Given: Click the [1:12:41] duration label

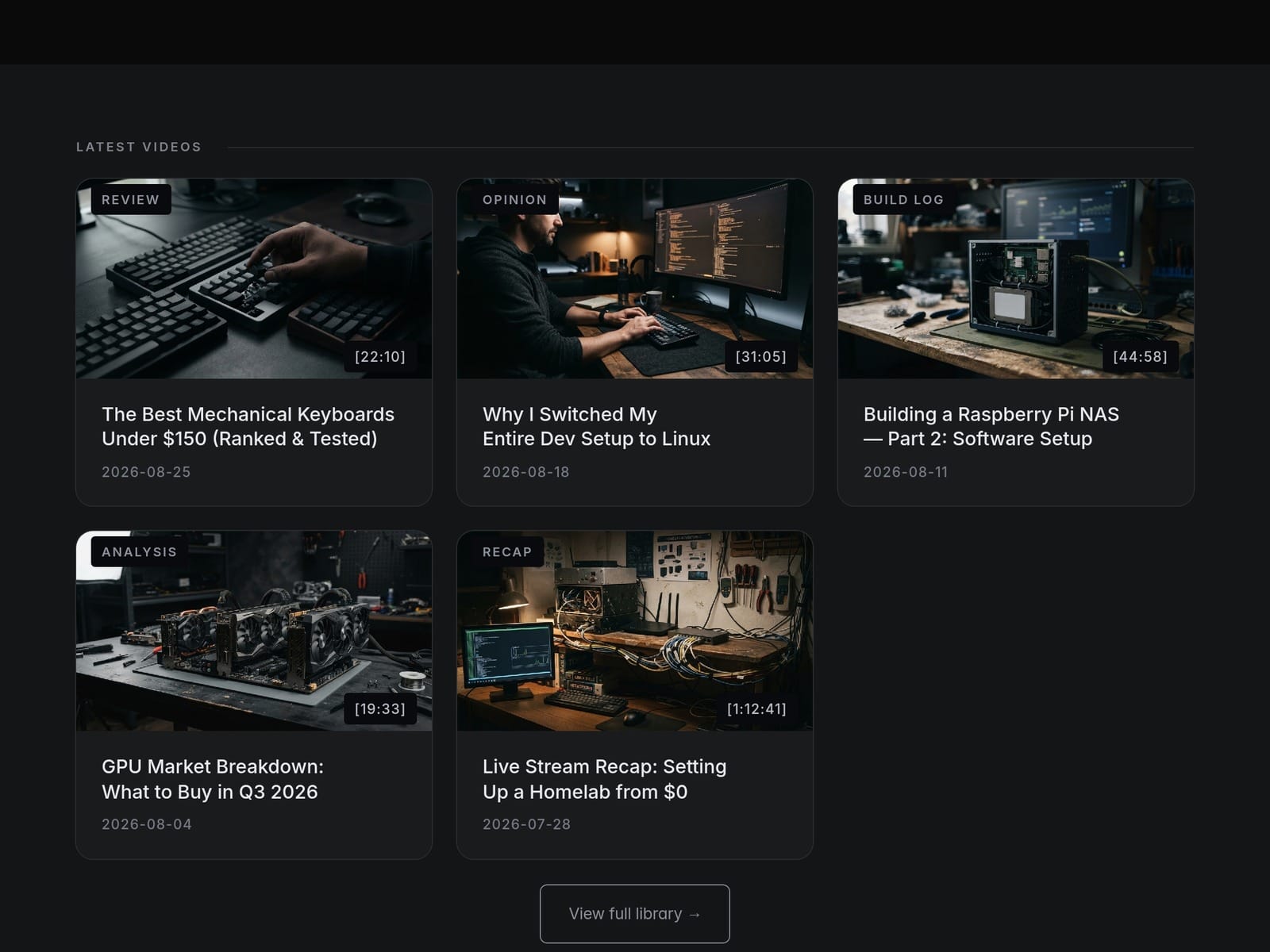Looking at the screenshot, I should tap(757, 709).
